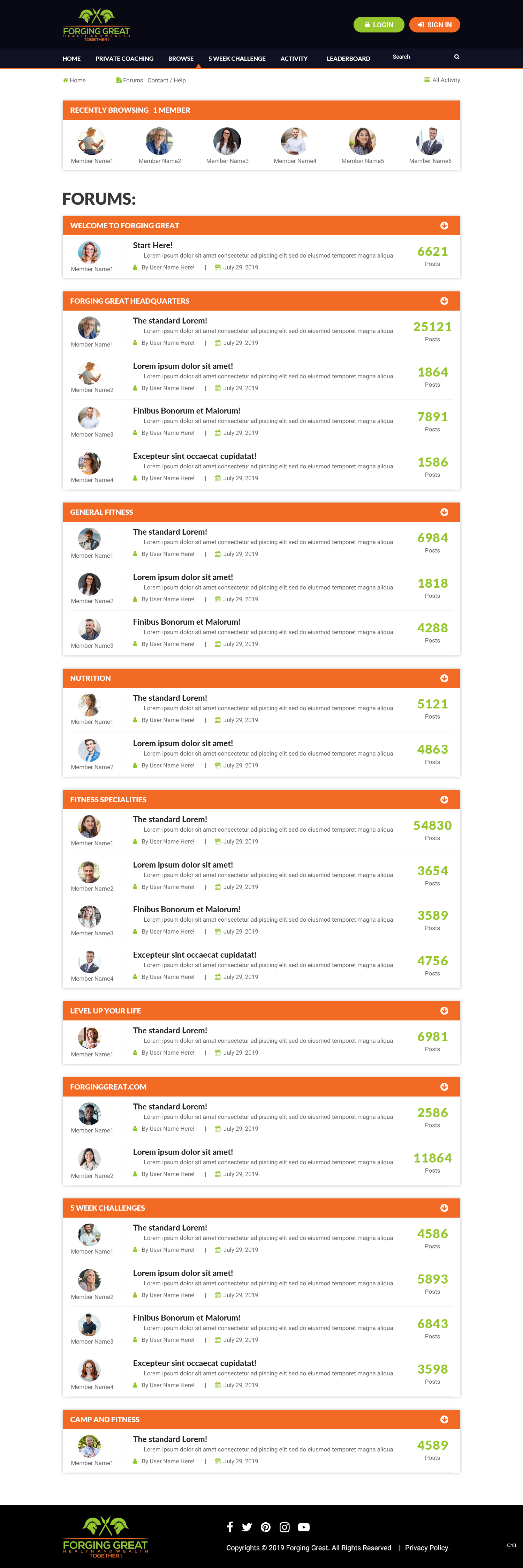Toggle the Nutrition section arrow
This screenshot has width=523, height=1568.
[444, 678]
